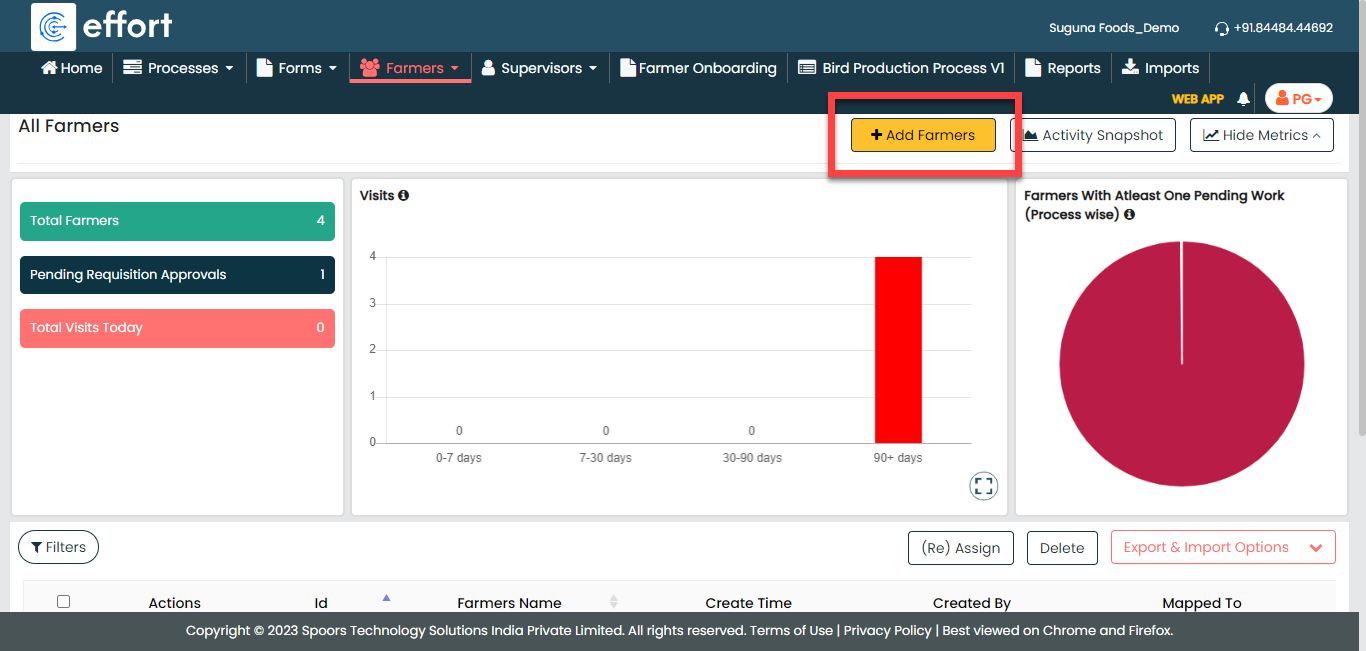Sort by Farmers Name column arrows
The image size is (1366, 651).
(x=613, y=602)
